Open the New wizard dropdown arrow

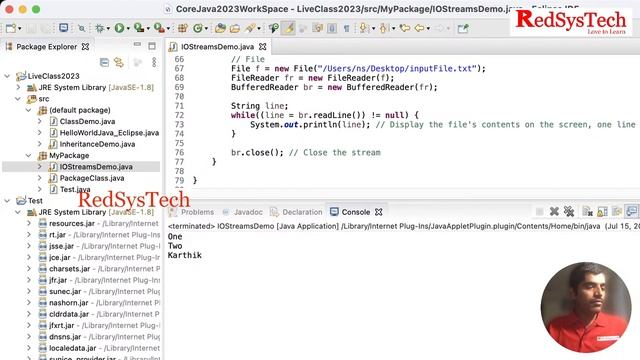click(x=19, y=29)
